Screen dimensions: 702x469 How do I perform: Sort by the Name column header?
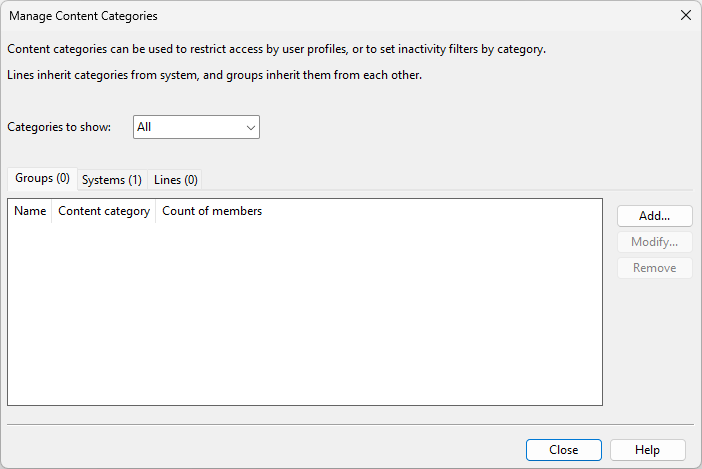click(x=30, y=211)
